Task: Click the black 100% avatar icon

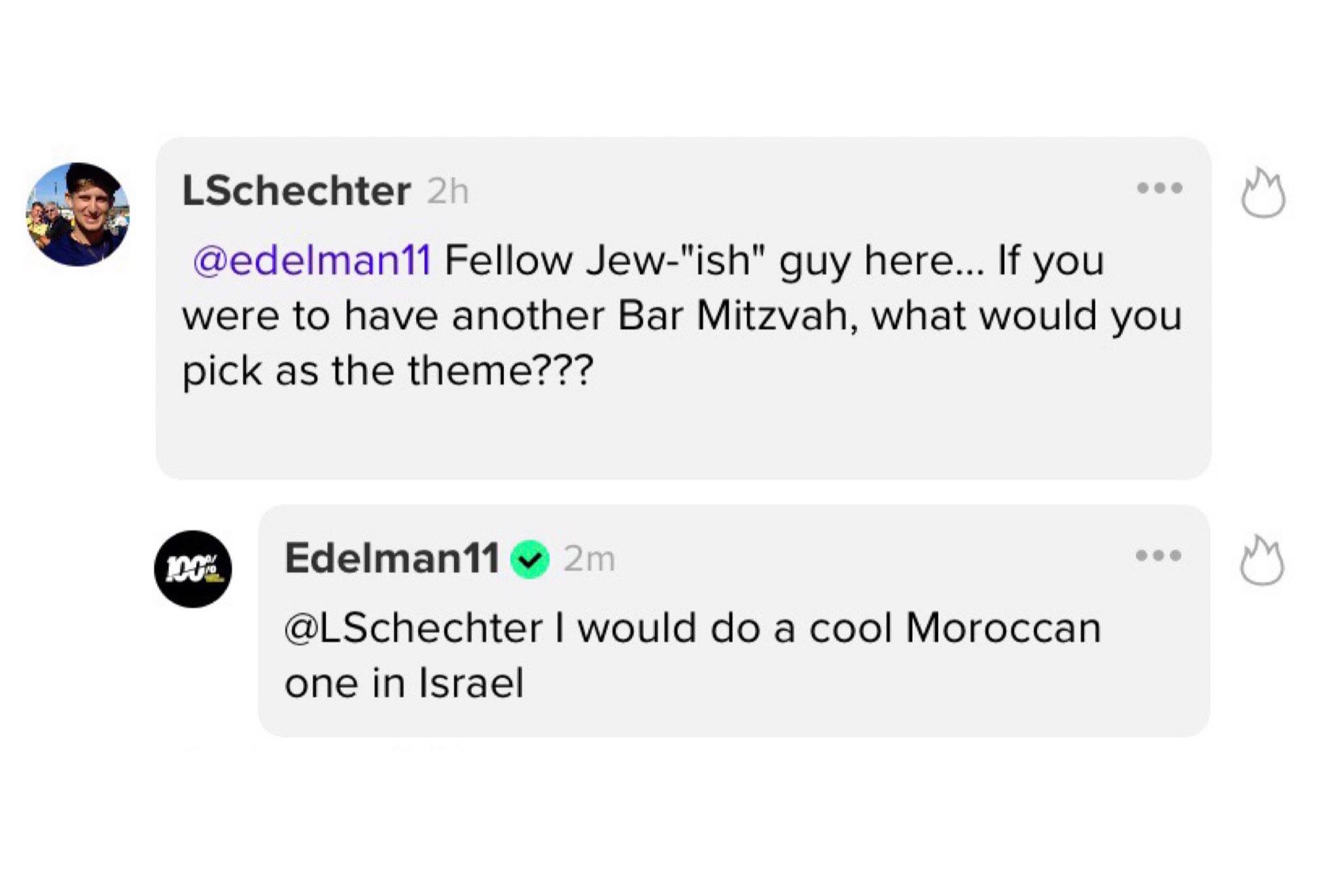Action: click(x=192, y=568)
